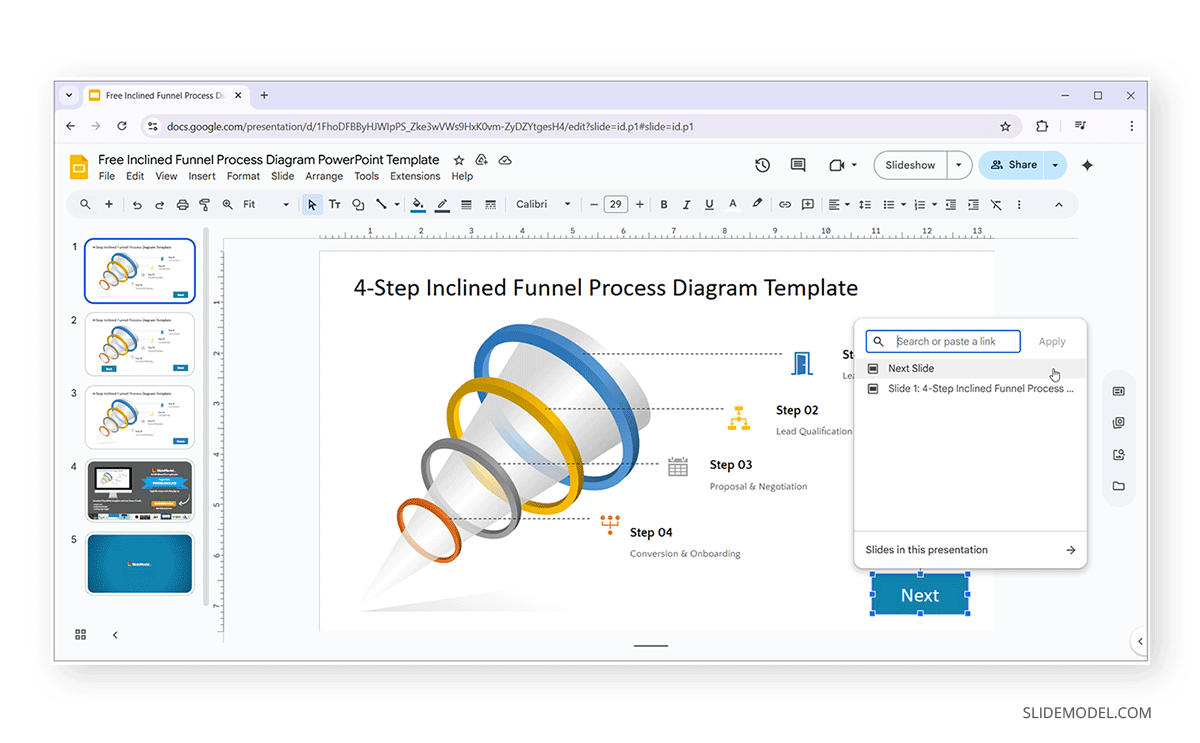Undo the last action
The image size is (1200, 743).
point(137,204)
